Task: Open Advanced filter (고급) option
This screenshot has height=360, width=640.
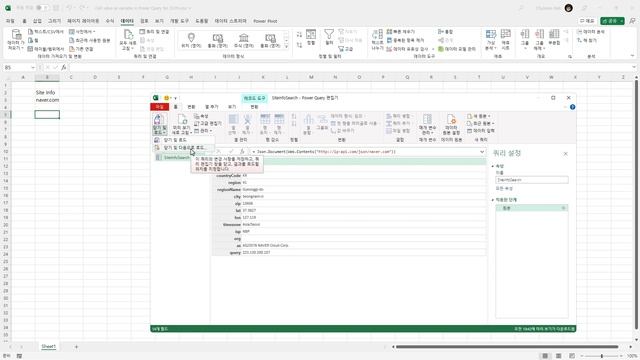Action: (x=346, y=49)
